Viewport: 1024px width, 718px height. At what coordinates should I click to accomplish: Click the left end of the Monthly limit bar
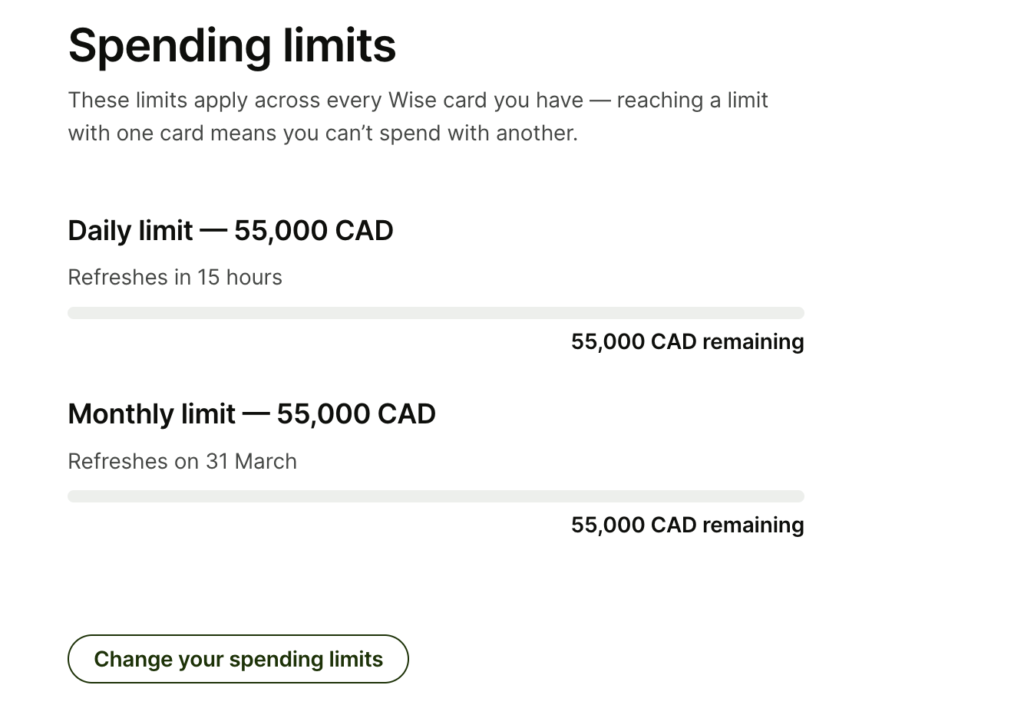(x=73, y=497)
